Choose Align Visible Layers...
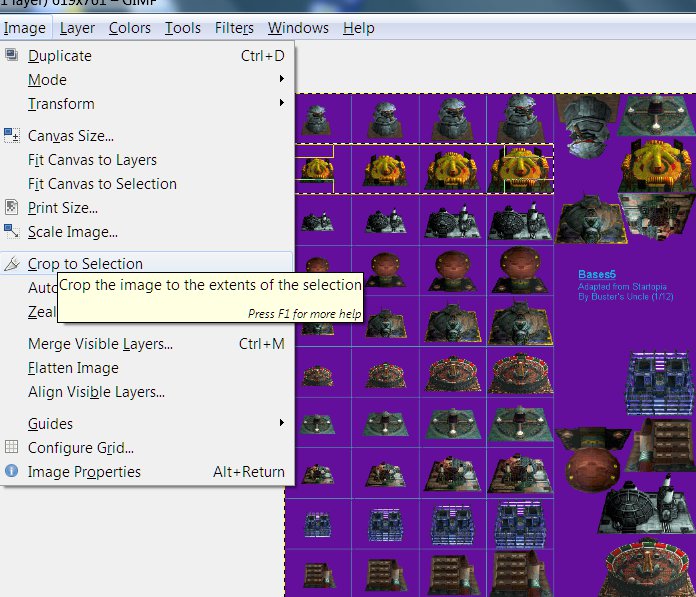696x597 pixels. [146, 391]
